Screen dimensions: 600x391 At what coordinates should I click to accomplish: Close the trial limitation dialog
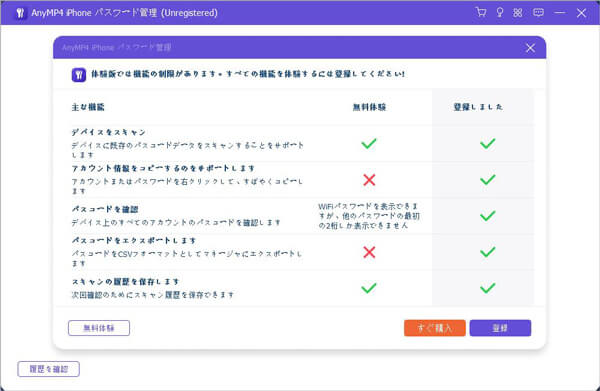[530, 48]
